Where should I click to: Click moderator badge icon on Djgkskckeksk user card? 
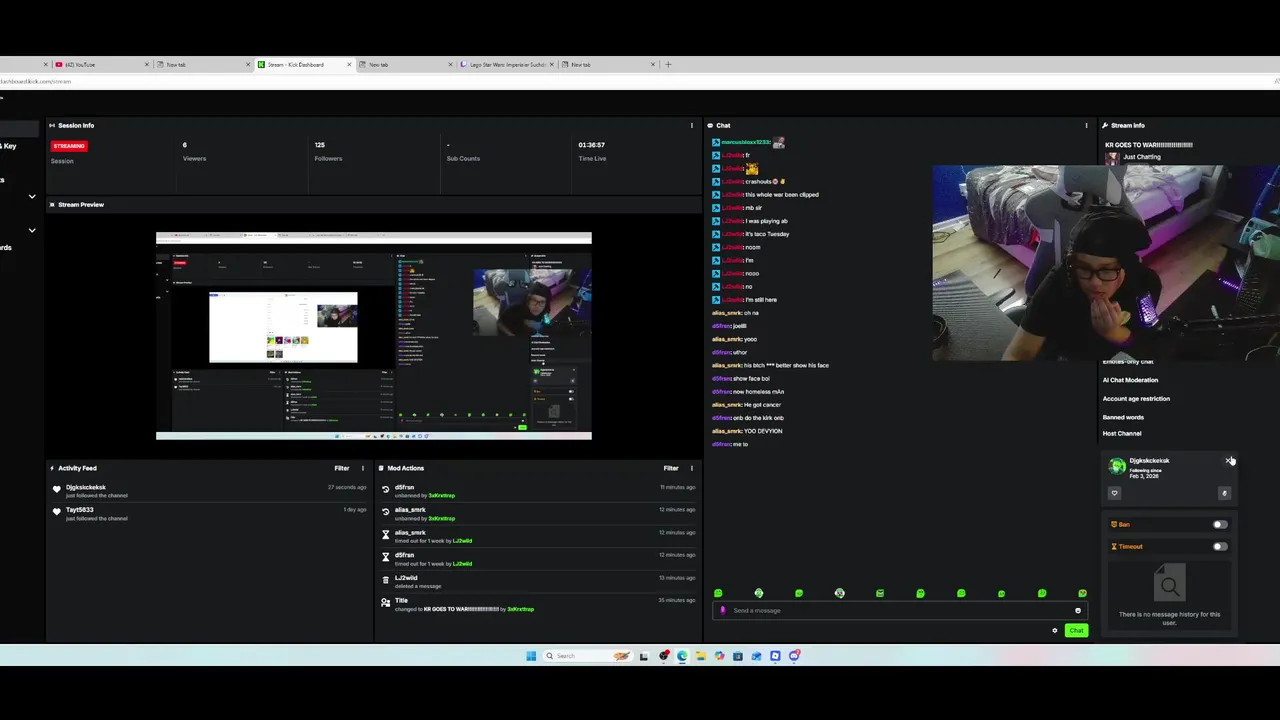point(1224,493)
